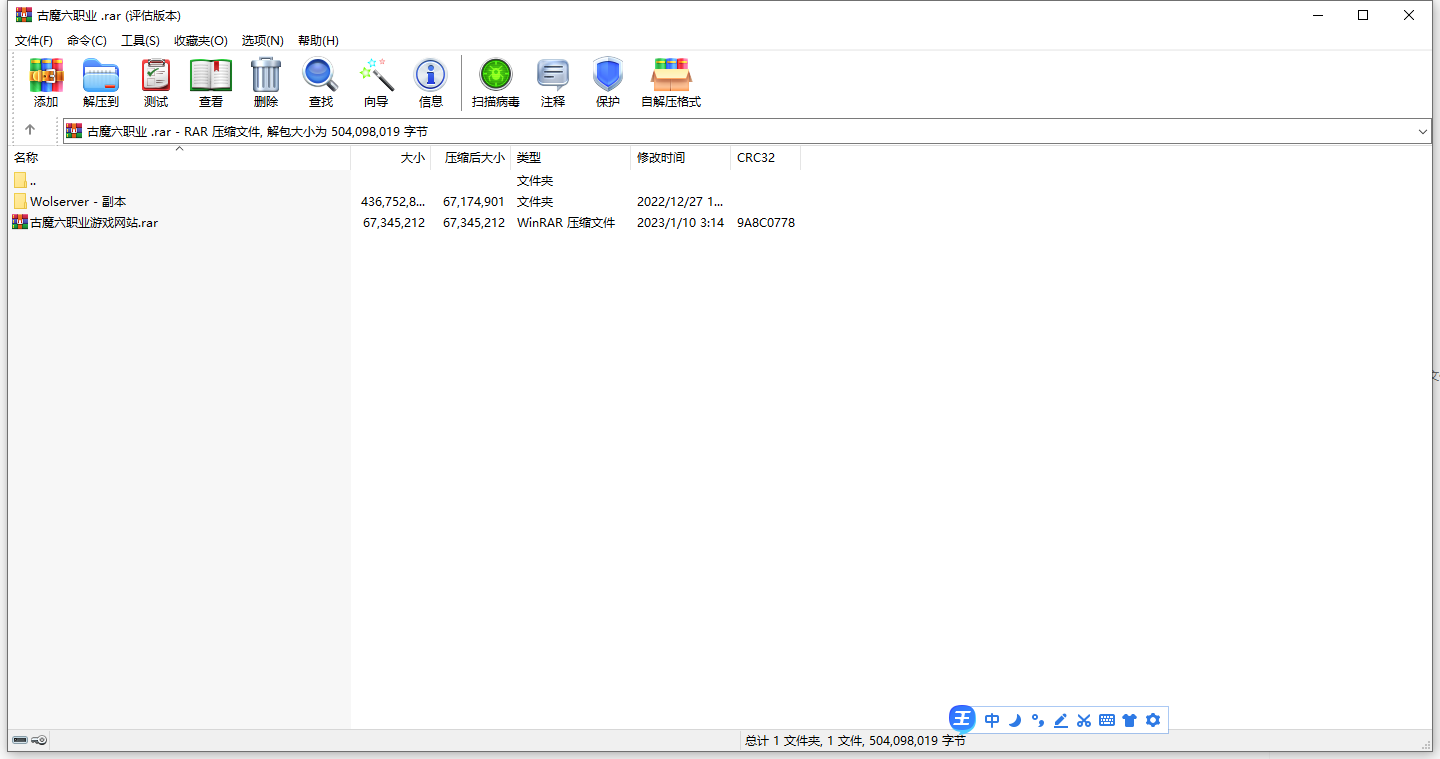The height and width of the screenshot is (759, 1440).
Task: Open the 收藏夹(O) favorites menu
Action: tap(201, 41)
